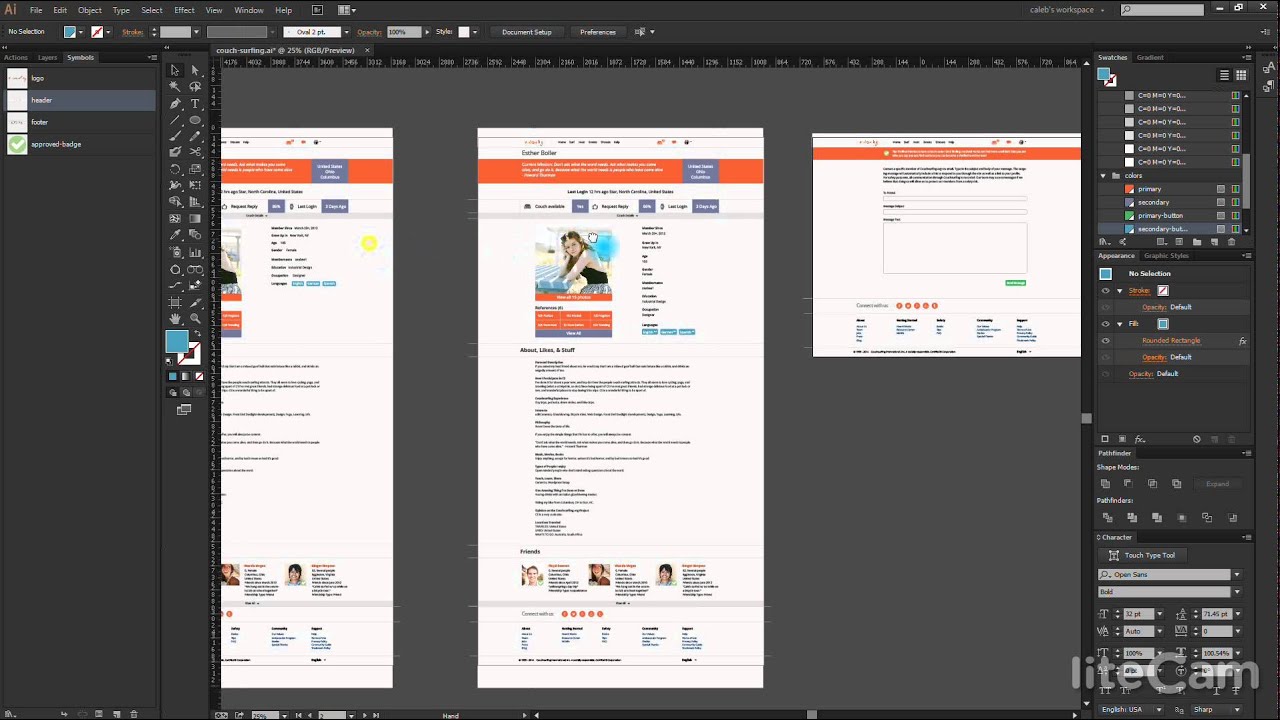This screenshot has width=1280, height=720.
Task: Select the Type tool
Action: tap(195, 104)
